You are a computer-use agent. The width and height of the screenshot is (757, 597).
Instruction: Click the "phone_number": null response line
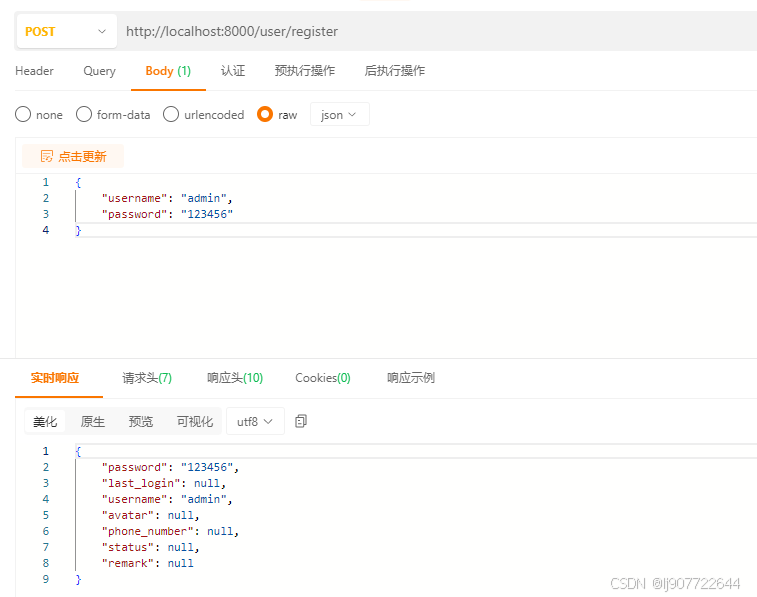pos(170,531)
